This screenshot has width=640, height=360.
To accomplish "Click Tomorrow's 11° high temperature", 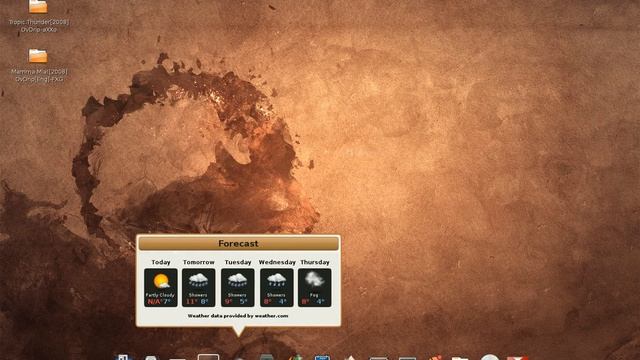I will pyautogui.click(x=191, y=302).
